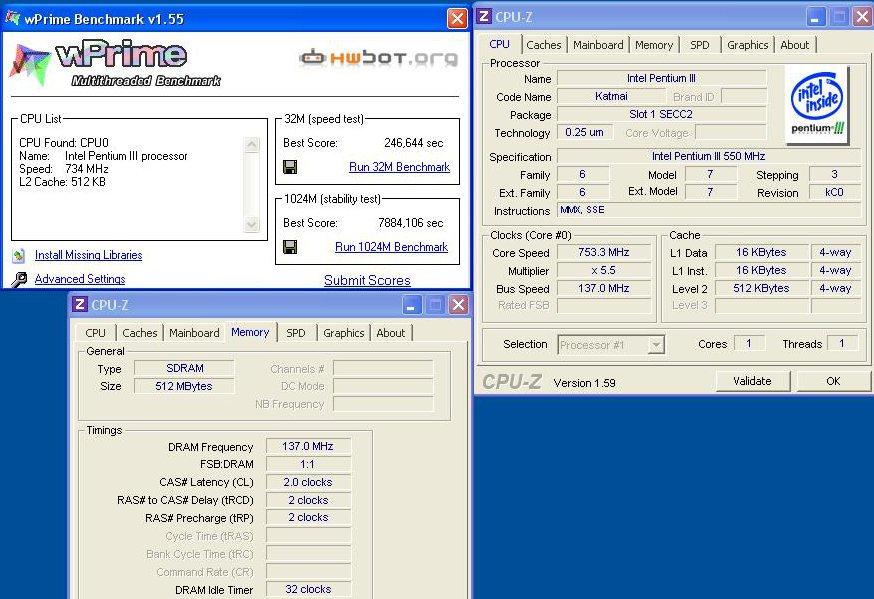Click the Install Missing Libraries icon
Screen dimensions: 874x599
pyautogui.click(x=18, y=255)
